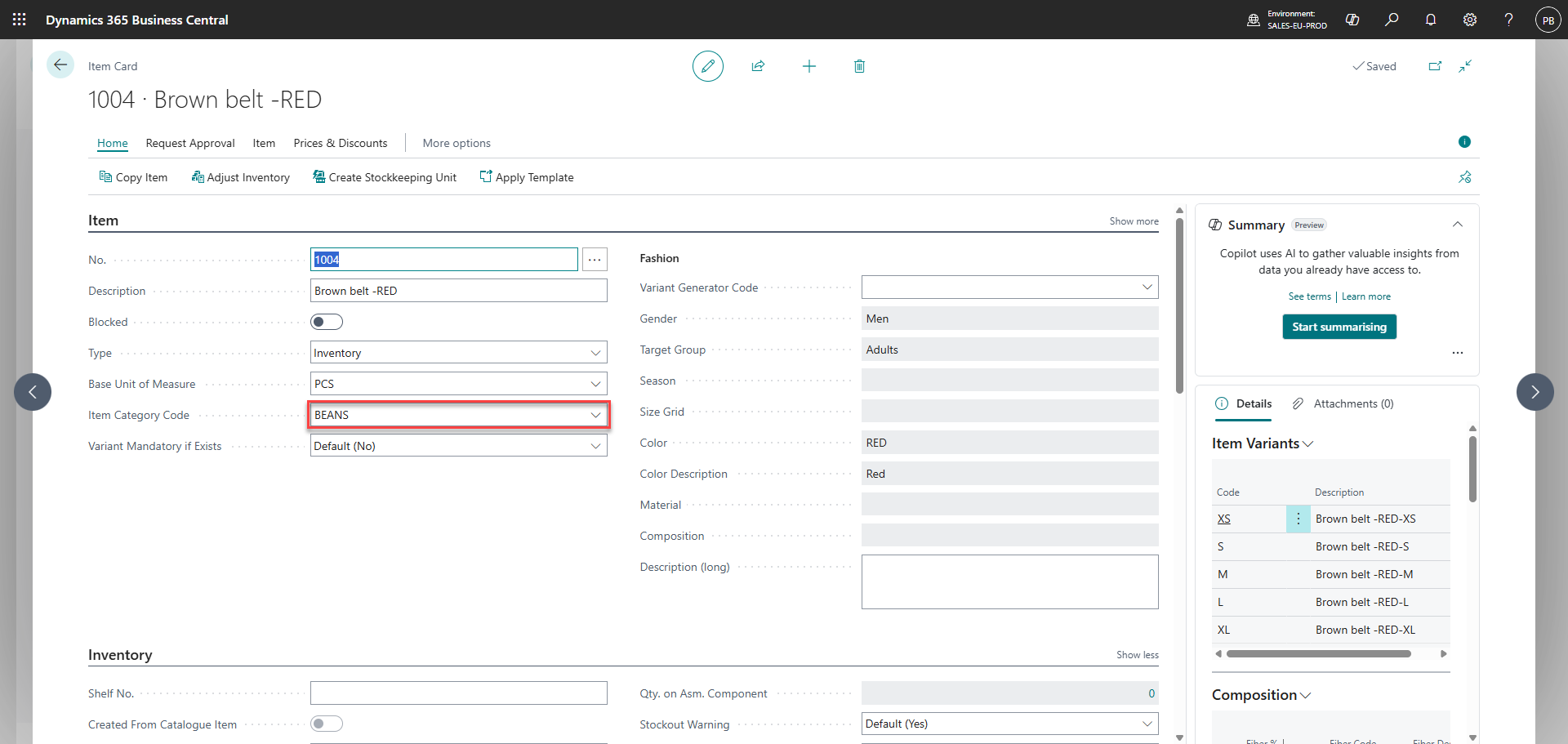Click Show less in Inventory section
The image size is (1568, 744).
point(1138,655)
